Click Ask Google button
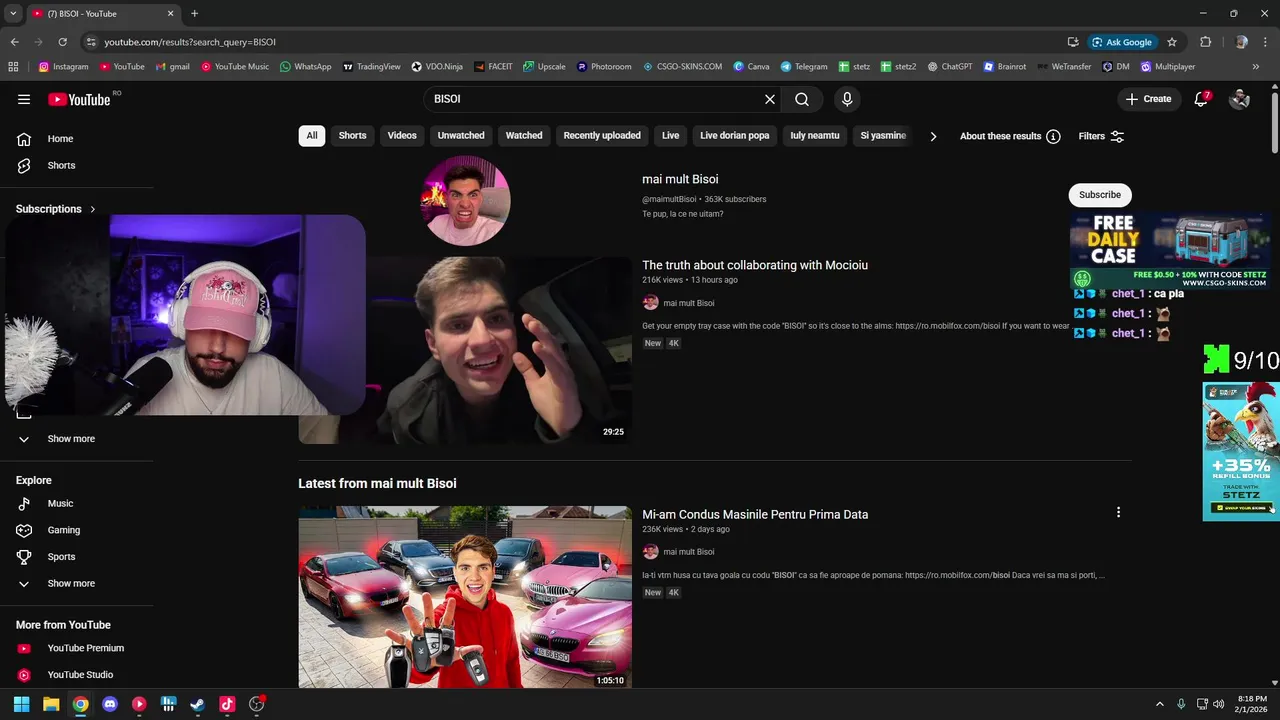Screen dimensions: 1280x720 [1122, 42]
